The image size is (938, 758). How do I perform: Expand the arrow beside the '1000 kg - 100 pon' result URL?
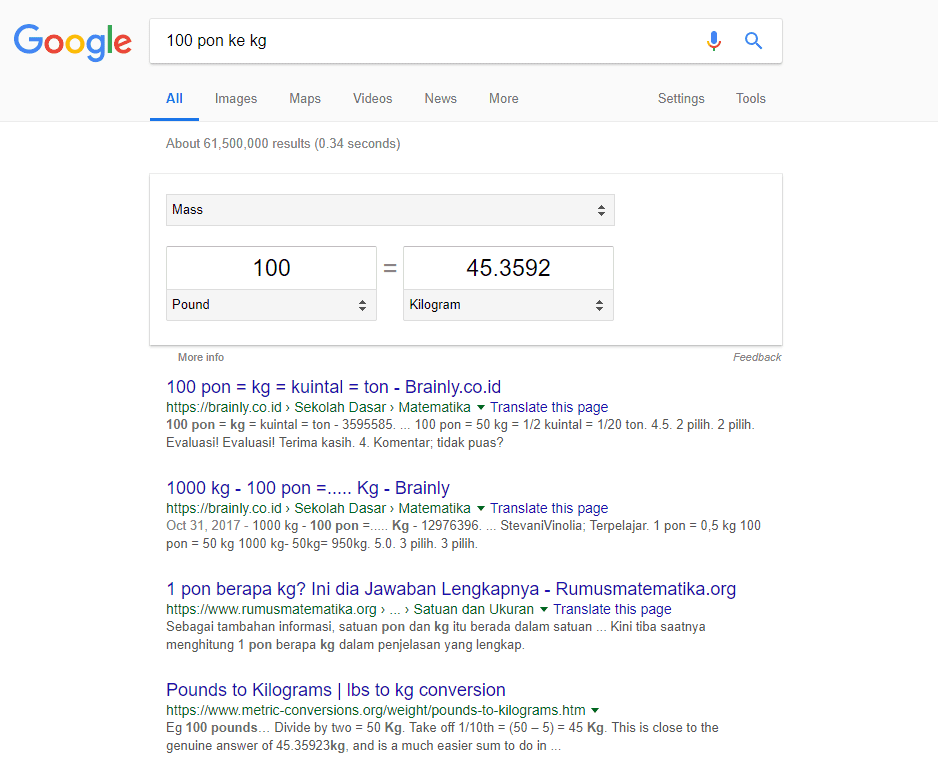[480, 509]
